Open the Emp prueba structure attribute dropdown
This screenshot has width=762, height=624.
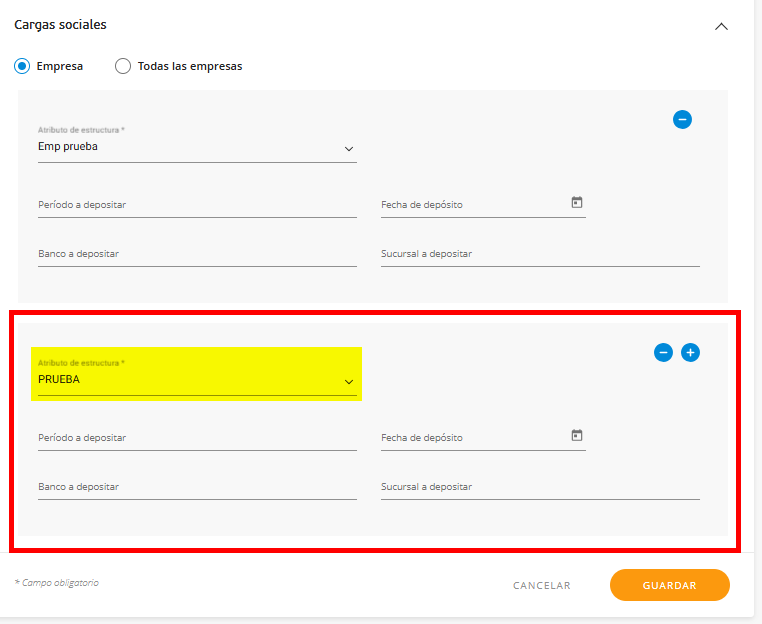197,148
